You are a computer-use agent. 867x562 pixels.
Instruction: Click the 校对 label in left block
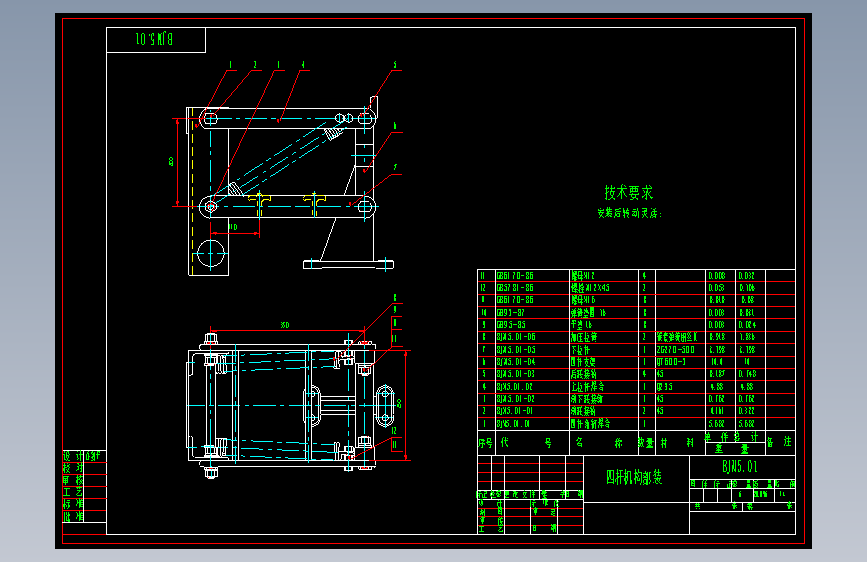click(73, 468)
